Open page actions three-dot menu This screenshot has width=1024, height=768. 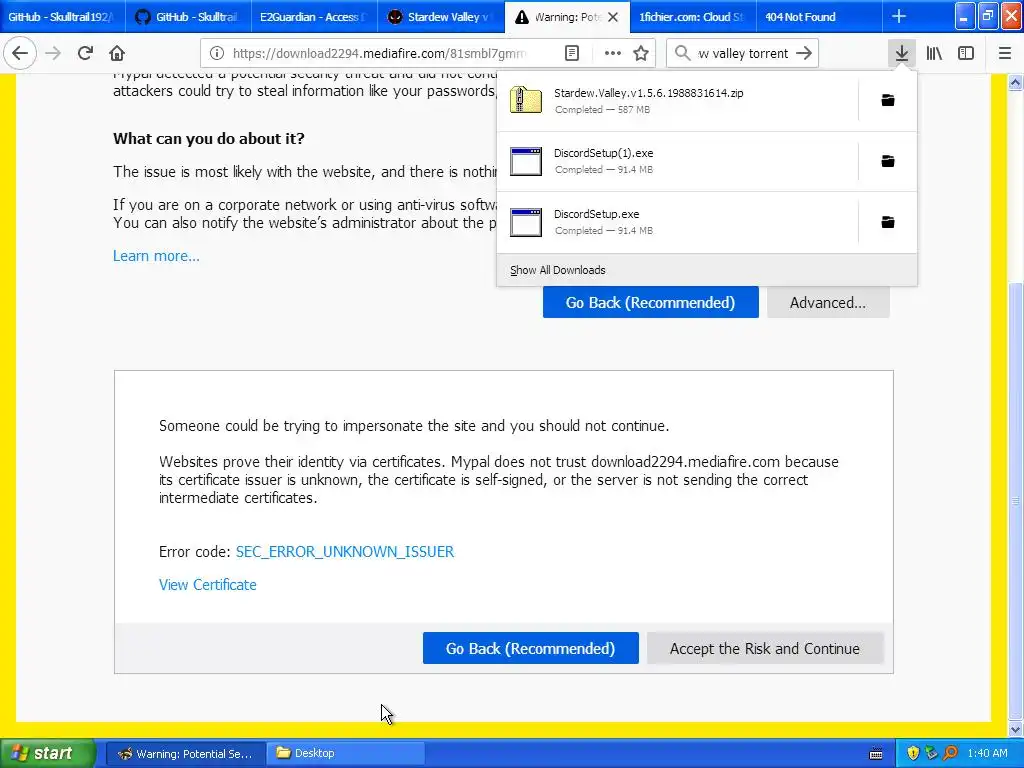(613, 54)
